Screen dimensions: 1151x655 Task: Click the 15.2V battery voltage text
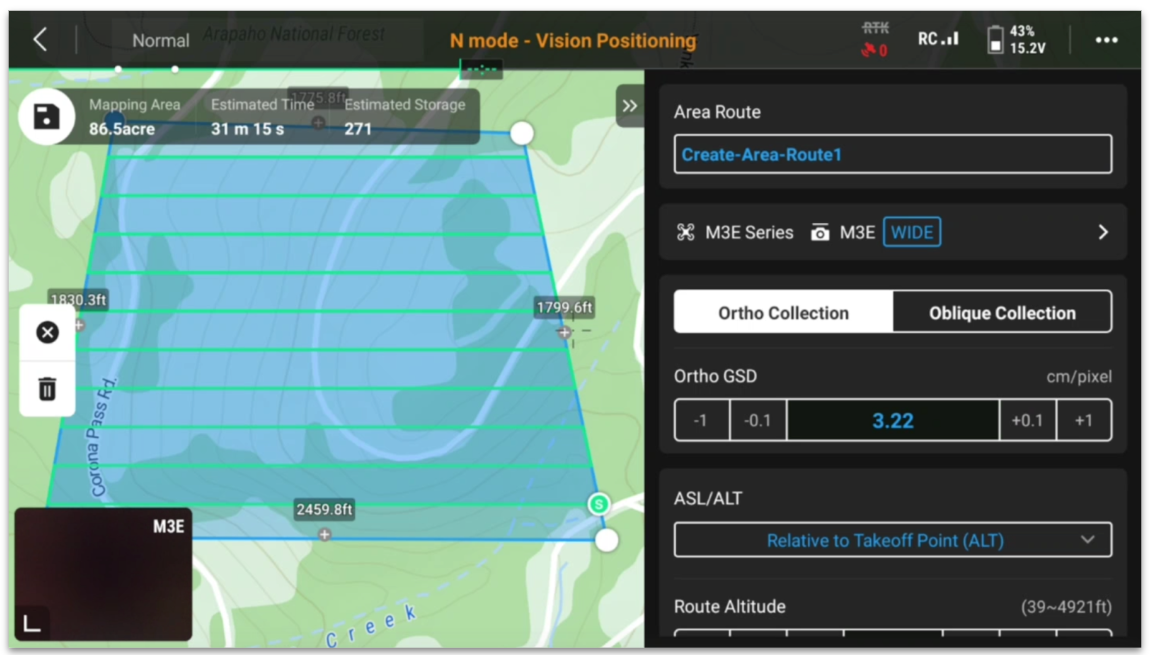[x=1027, y=48]
